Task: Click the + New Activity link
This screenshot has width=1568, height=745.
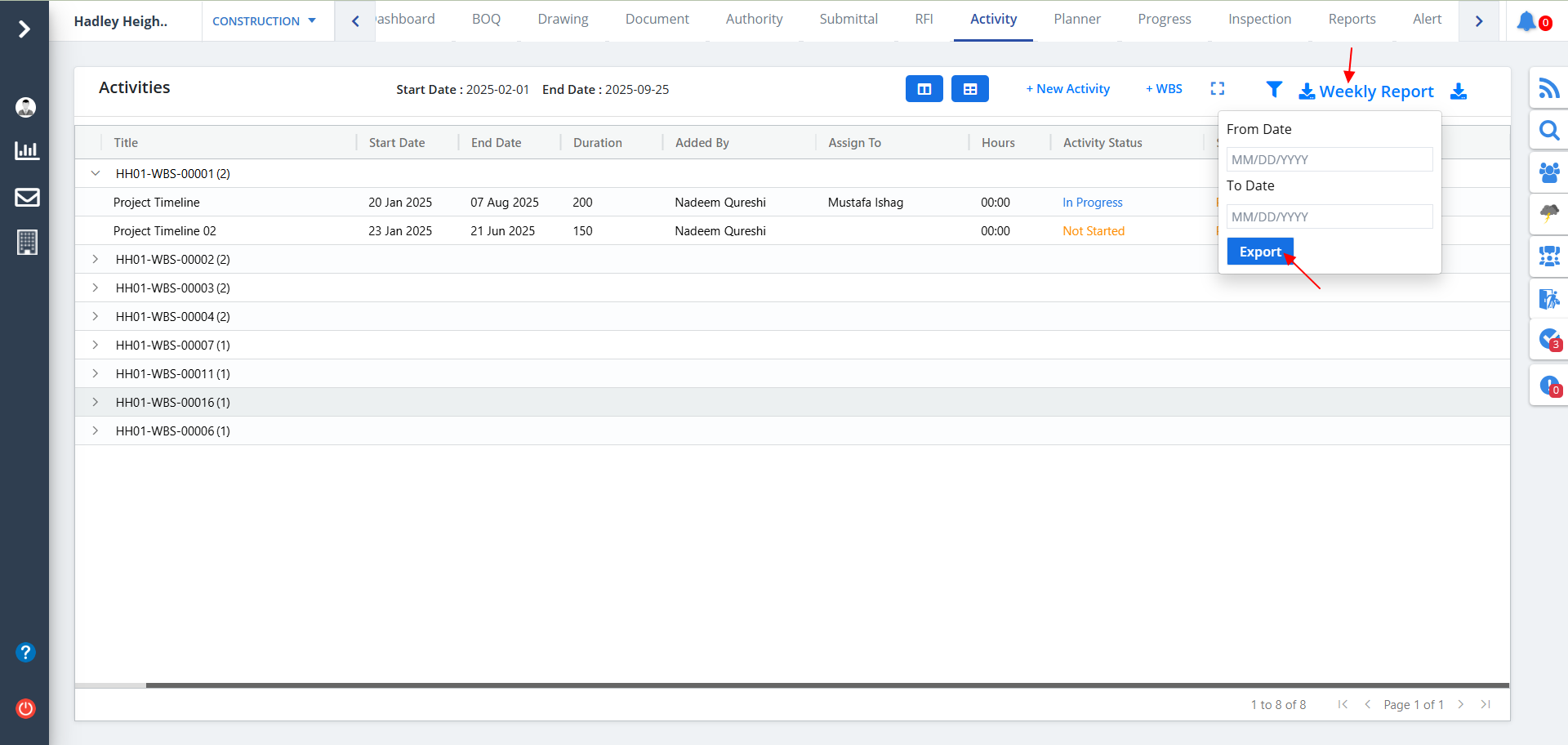Action: 1067,89
